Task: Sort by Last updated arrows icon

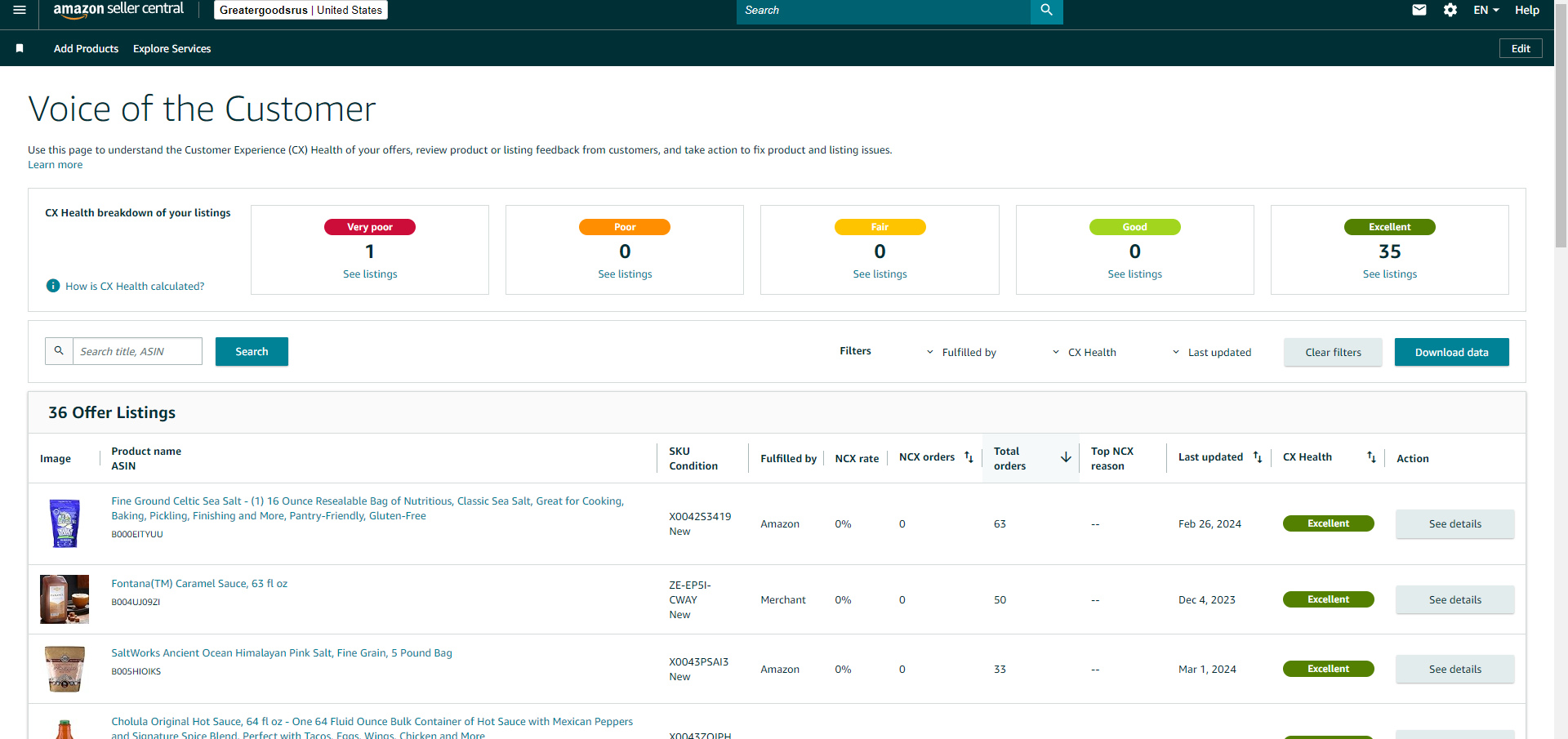Action: (1258, 457)
